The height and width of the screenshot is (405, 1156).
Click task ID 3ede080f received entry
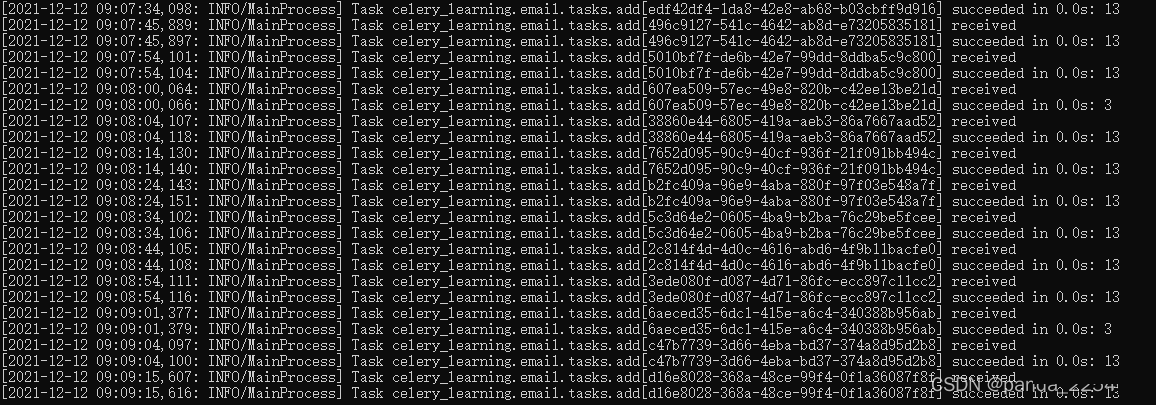click(x=509, y=281)
